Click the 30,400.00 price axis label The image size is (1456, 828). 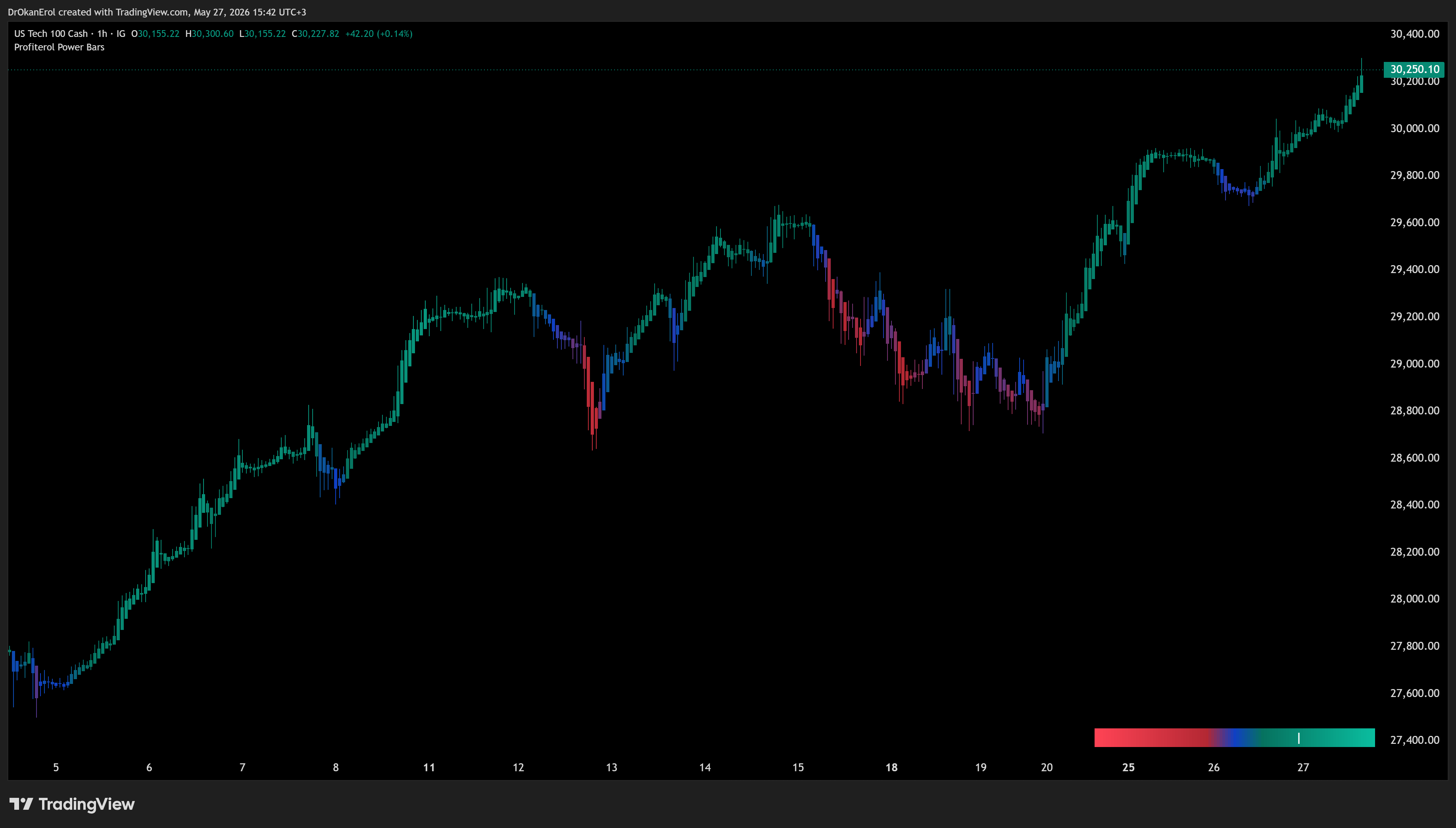pos(1414,34)
